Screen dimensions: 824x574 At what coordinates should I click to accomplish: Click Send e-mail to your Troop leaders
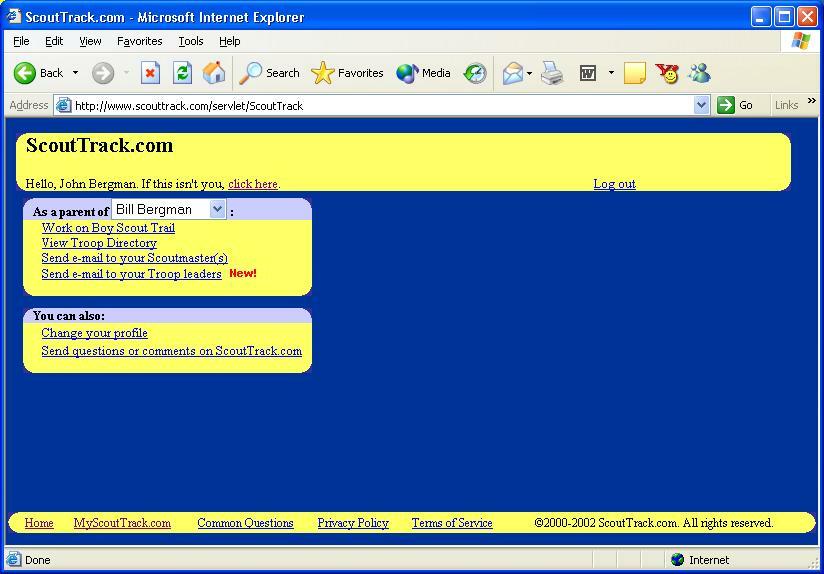click(x=131, y=274)
